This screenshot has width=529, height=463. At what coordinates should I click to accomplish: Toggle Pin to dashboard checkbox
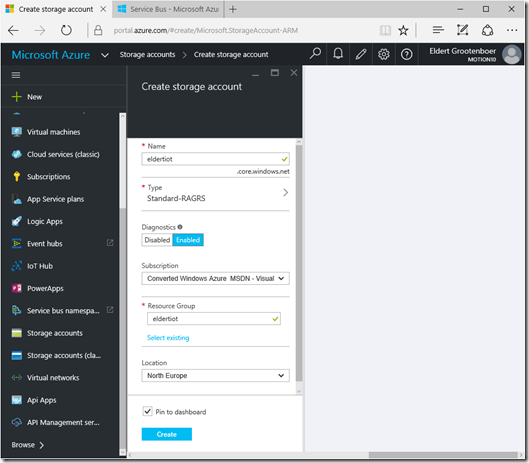tap(147, 411)
